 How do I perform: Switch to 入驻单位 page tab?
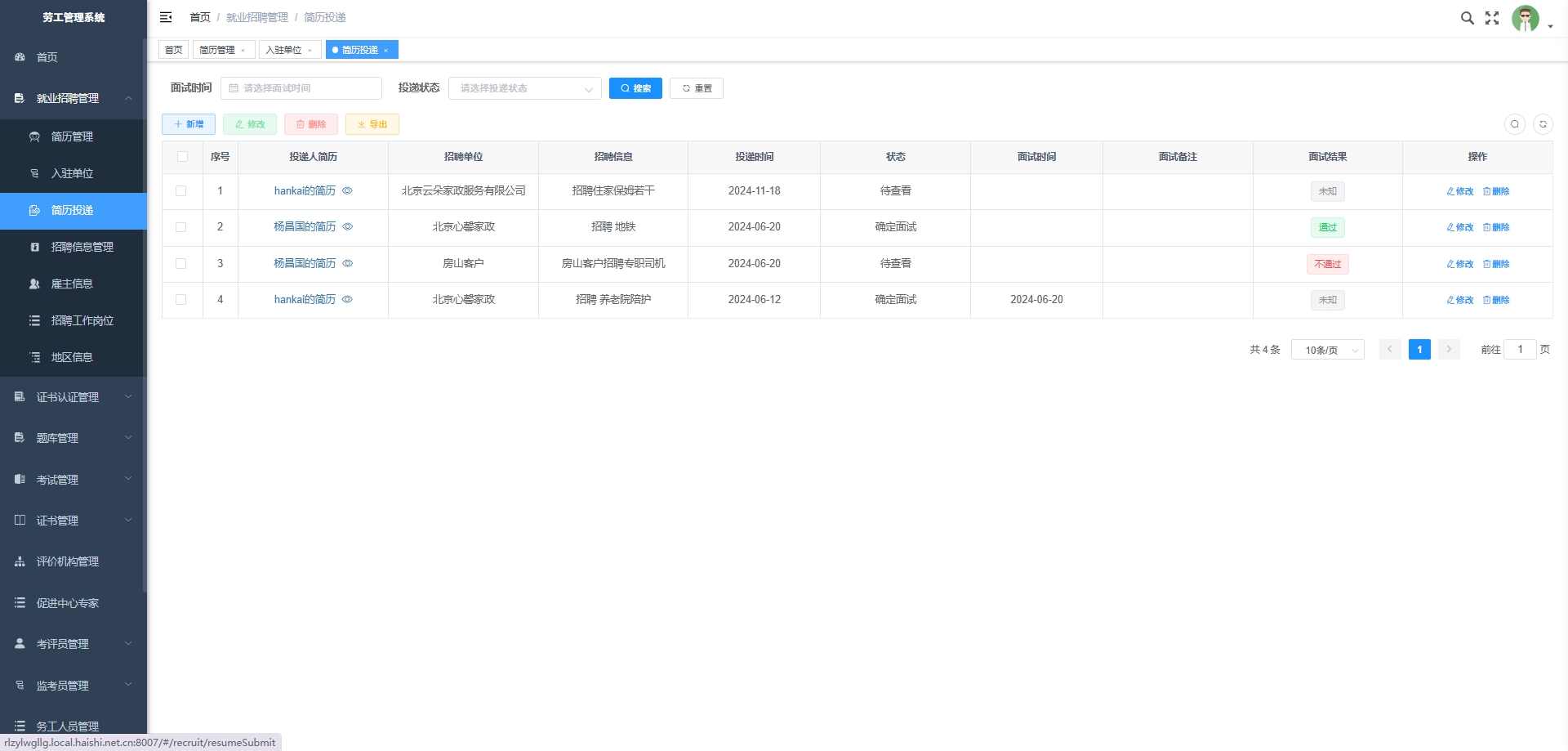click(283, 50)
